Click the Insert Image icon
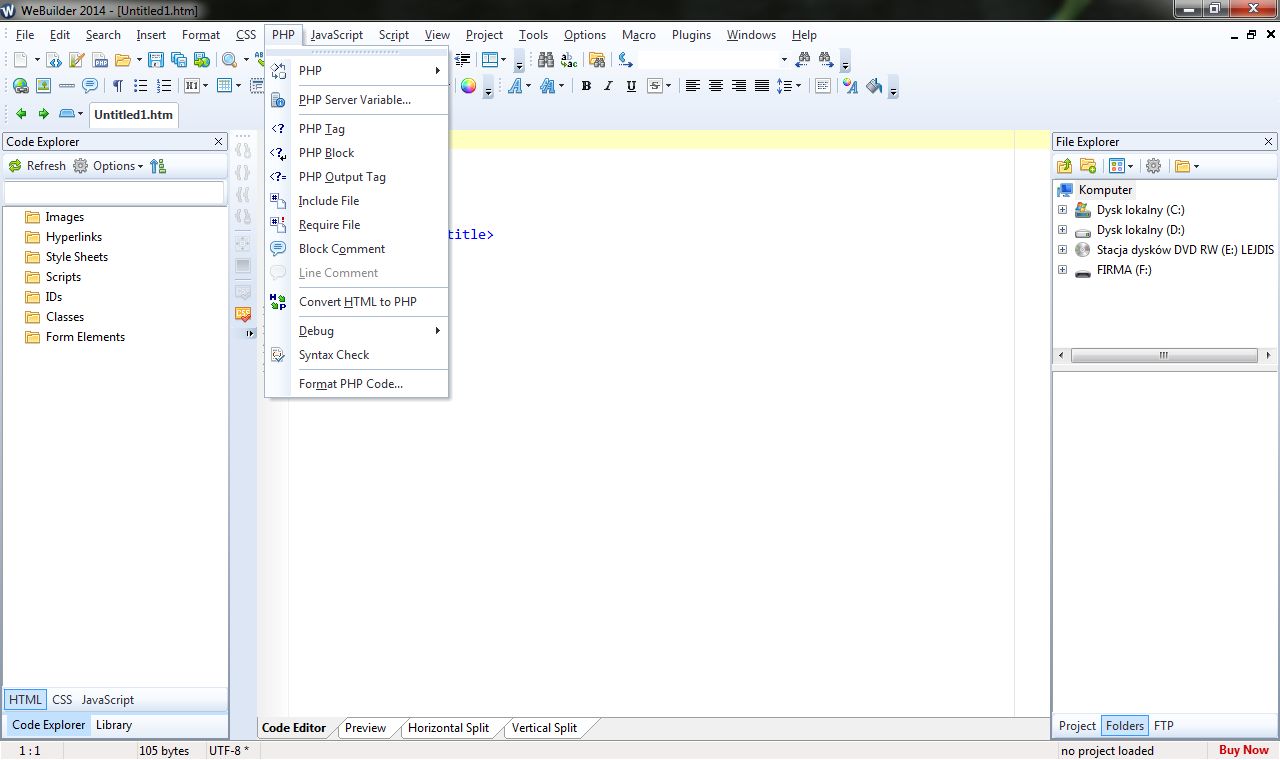 (x=43, y=86)
